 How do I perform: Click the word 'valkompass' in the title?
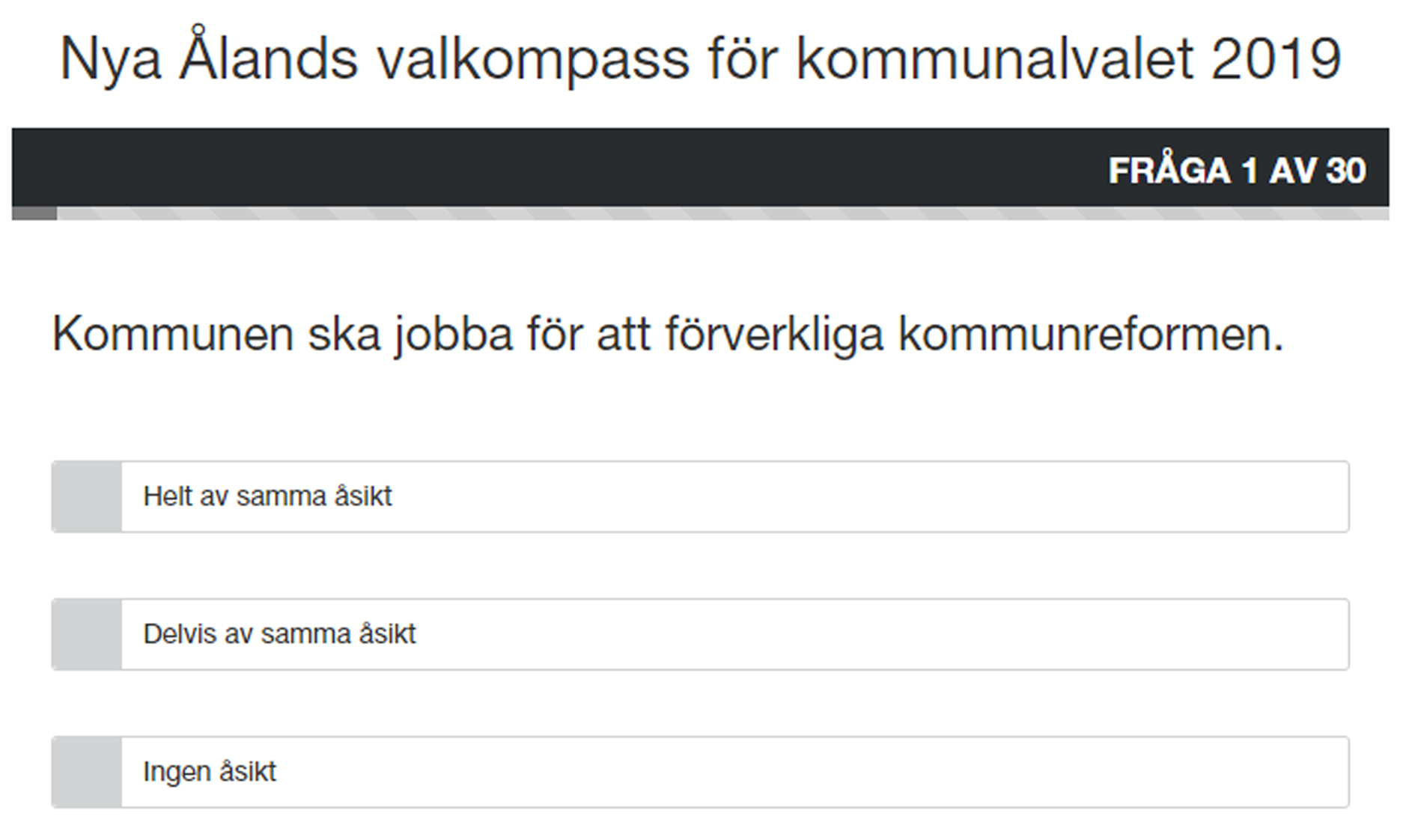(532, 58)
